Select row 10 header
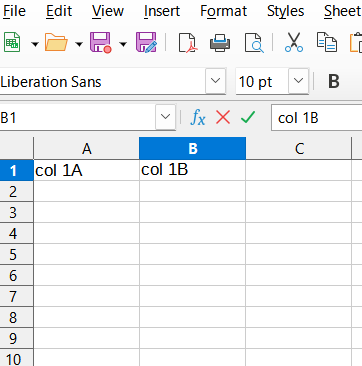The width and height of the screenshot is (362, 366). pos(16,358)
